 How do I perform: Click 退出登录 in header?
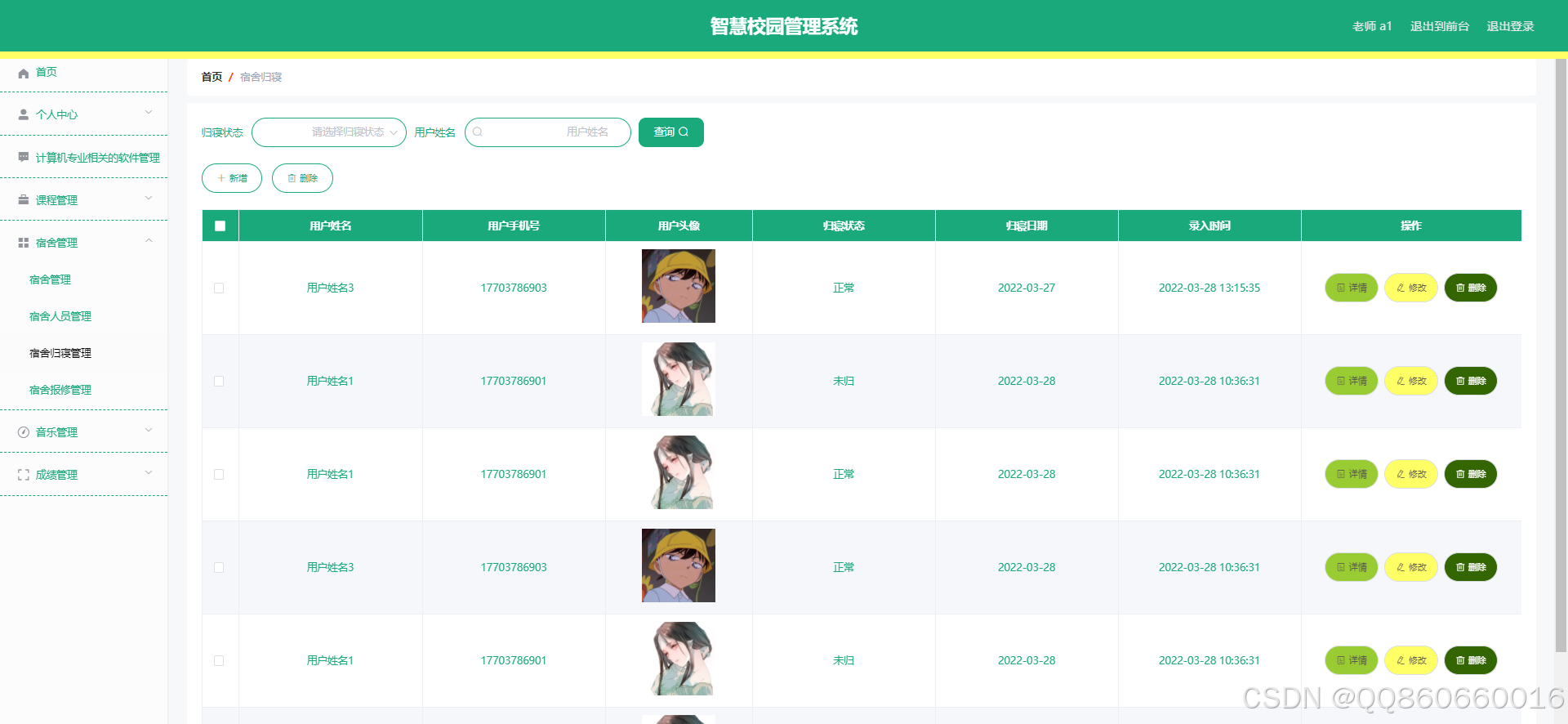pyautogui.click(x=1510, y=26)
